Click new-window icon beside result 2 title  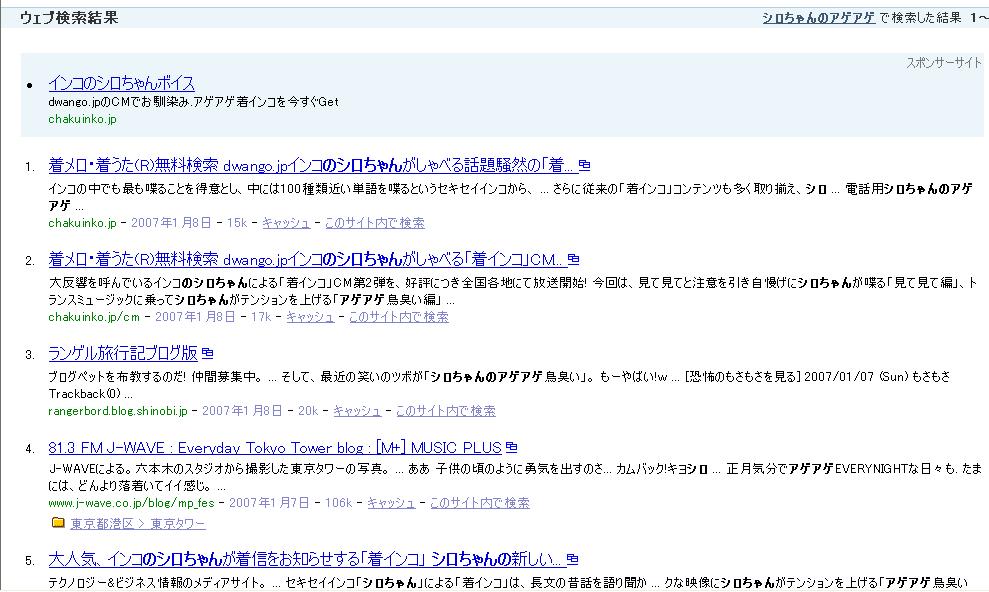(573, 259)
